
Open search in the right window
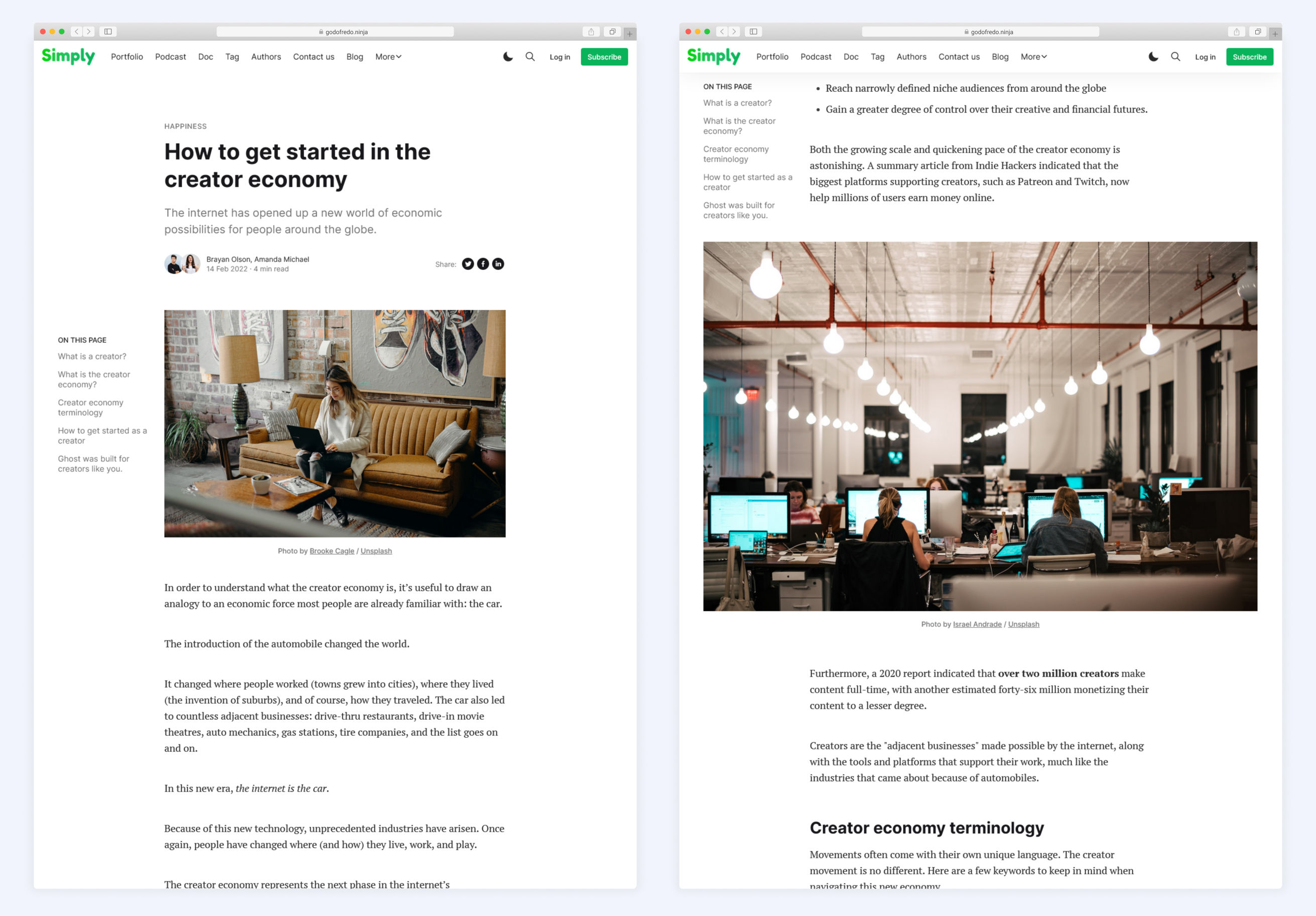pos(1175,57)
